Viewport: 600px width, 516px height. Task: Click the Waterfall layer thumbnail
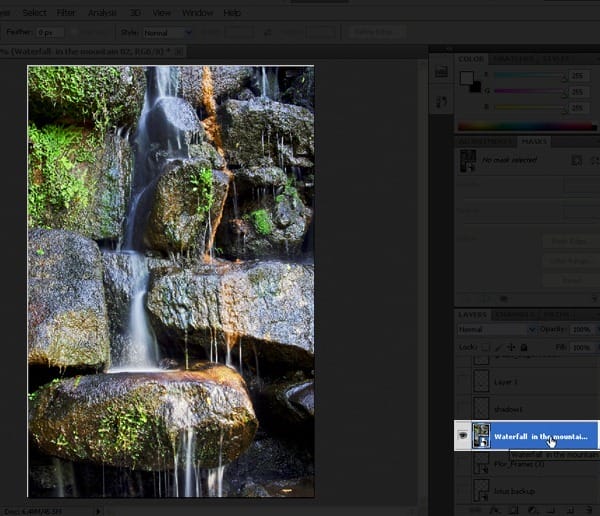(481, 436)
